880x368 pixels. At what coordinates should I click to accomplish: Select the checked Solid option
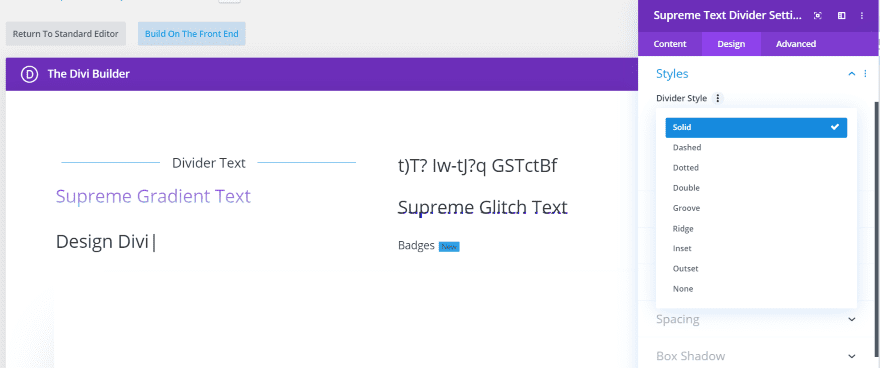(756, 127)
